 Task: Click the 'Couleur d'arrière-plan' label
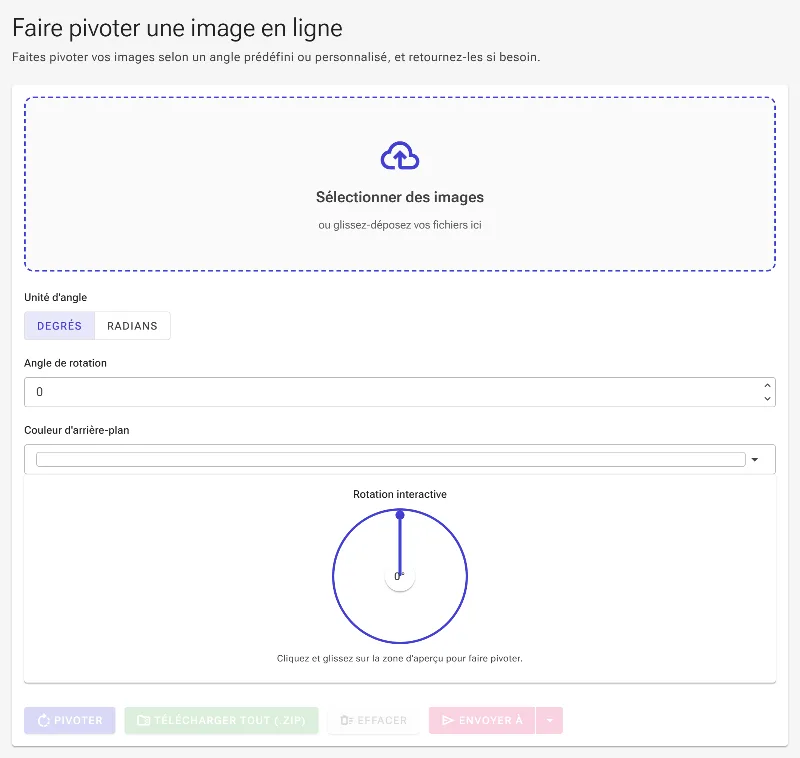pyautogui.click(x=77, y=430)
